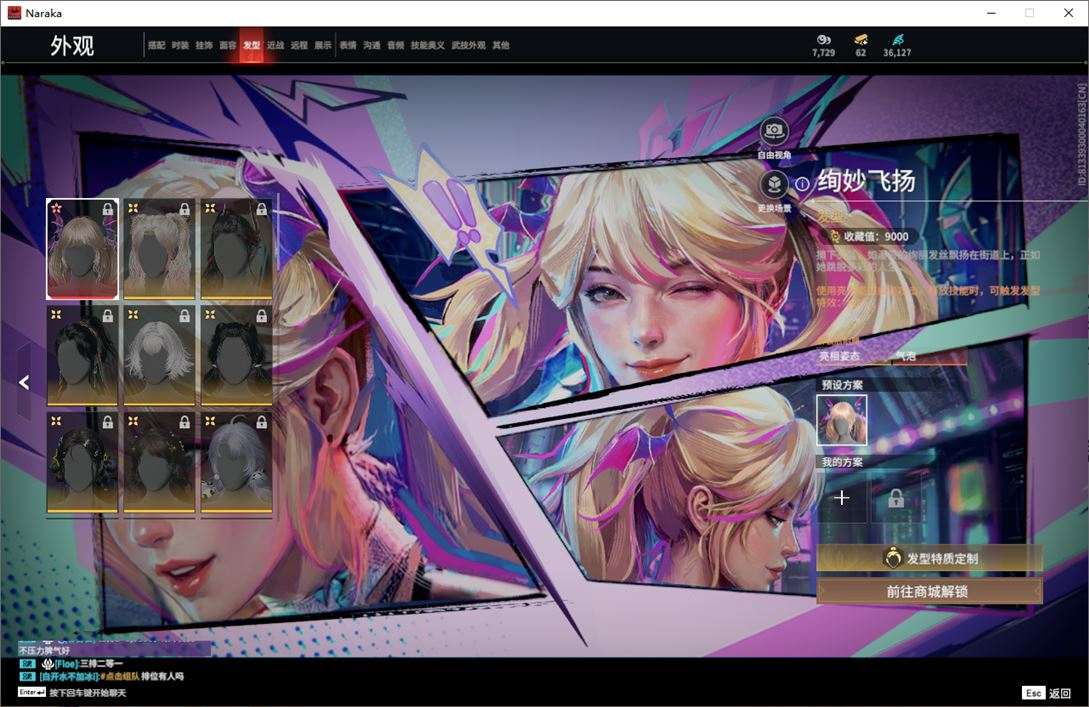
Task: Select the dark hairstyle in bottom-middle cell
Action: coord(159,463)
